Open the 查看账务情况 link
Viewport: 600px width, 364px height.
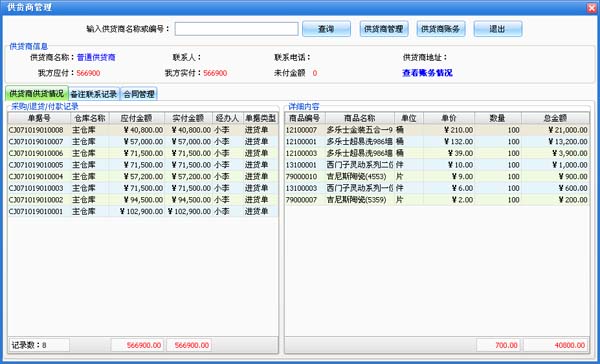(x=427, y=73)
